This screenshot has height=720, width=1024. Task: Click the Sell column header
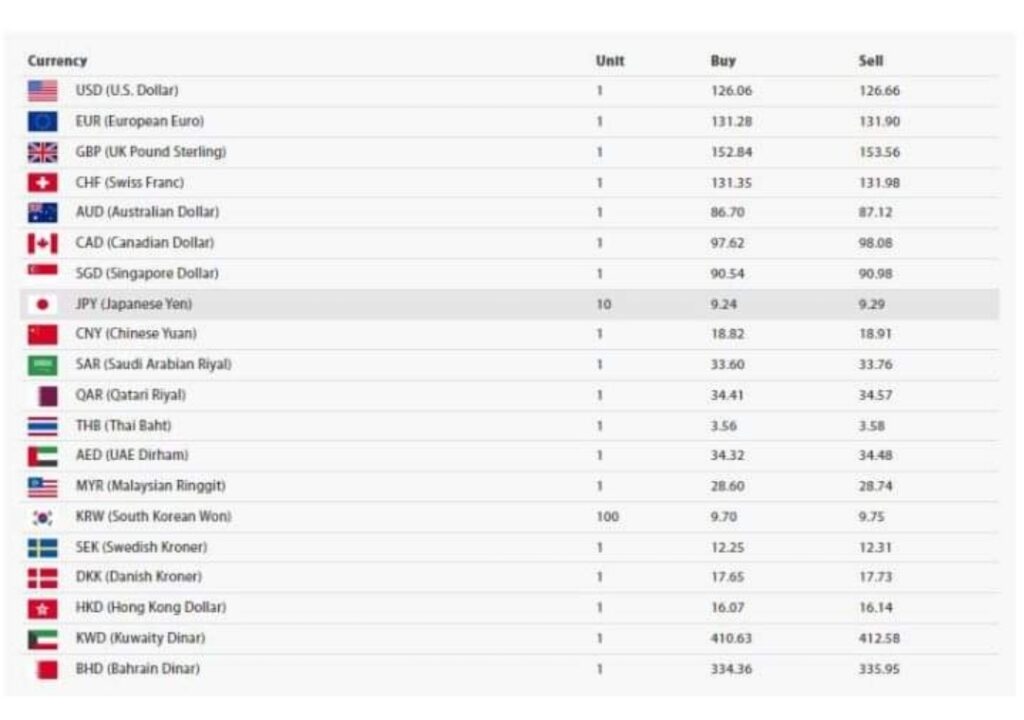[871, 61]
